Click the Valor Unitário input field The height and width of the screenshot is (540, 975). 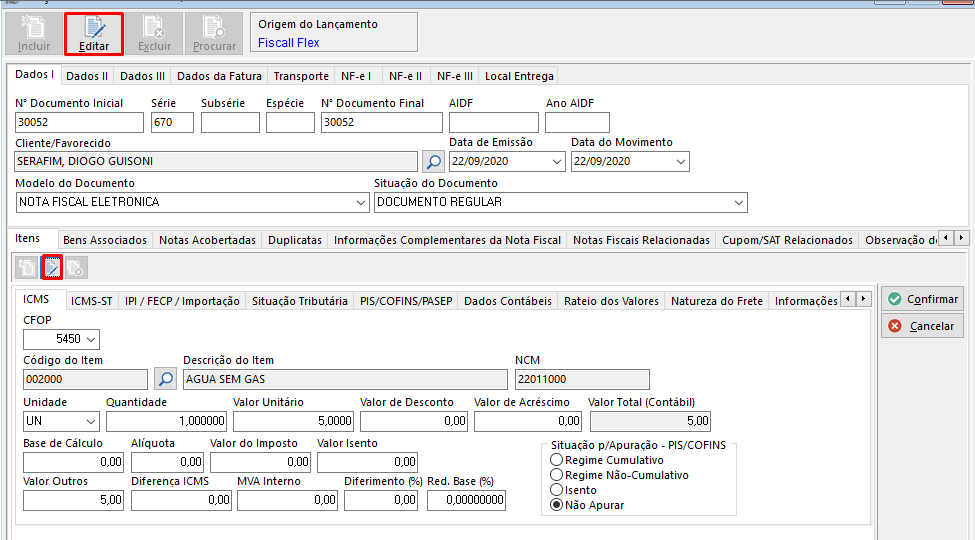tap(293, 421)
